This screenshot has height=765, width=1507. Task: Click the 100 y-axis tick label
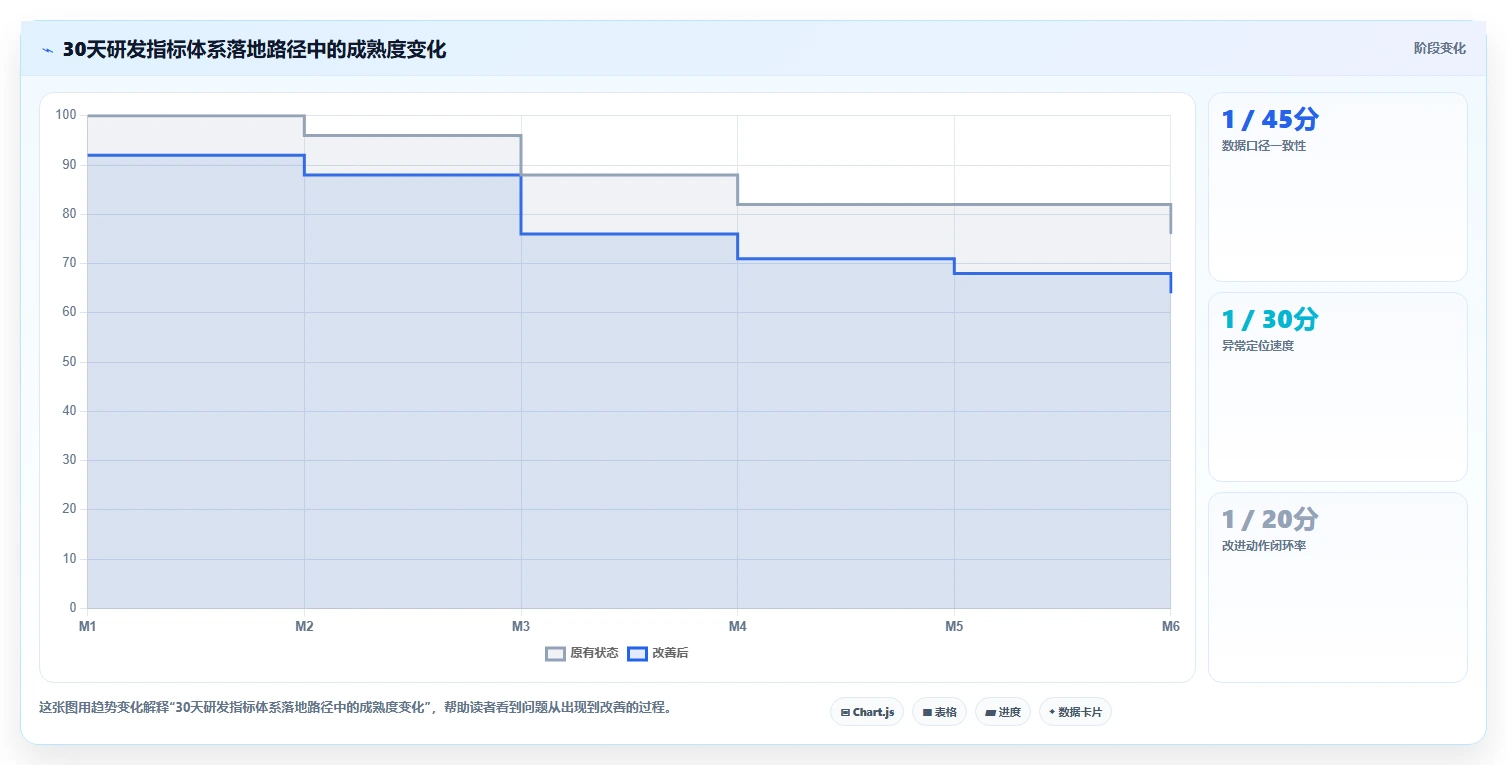66,115
